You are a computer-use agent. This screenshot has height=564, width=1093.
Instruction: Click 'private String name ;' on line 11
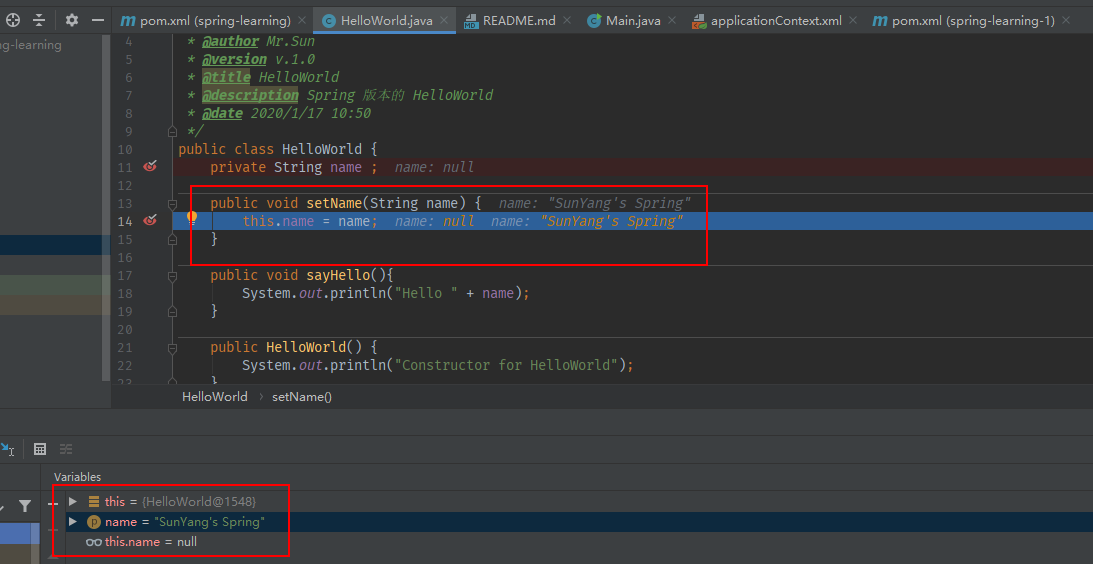293,167
